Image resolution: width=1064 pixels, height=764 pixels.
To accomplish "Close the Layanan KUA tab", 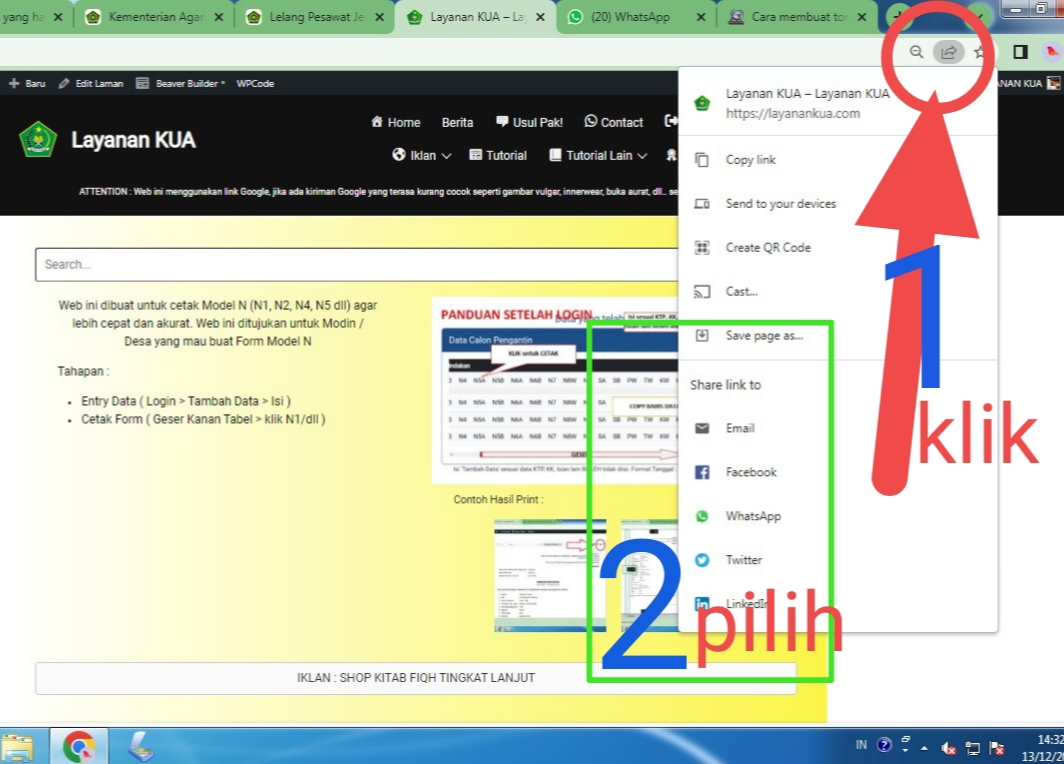I will [540, 17].
